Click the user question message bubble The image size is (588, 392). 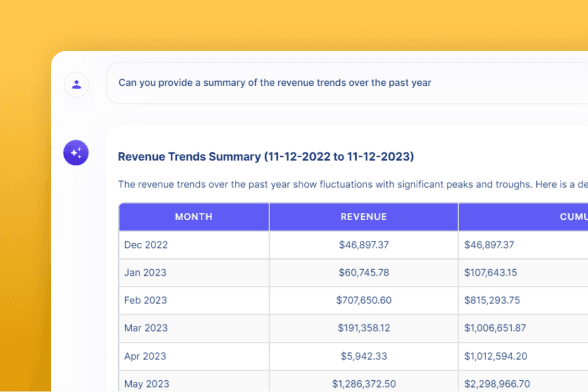tap(347, 83)
